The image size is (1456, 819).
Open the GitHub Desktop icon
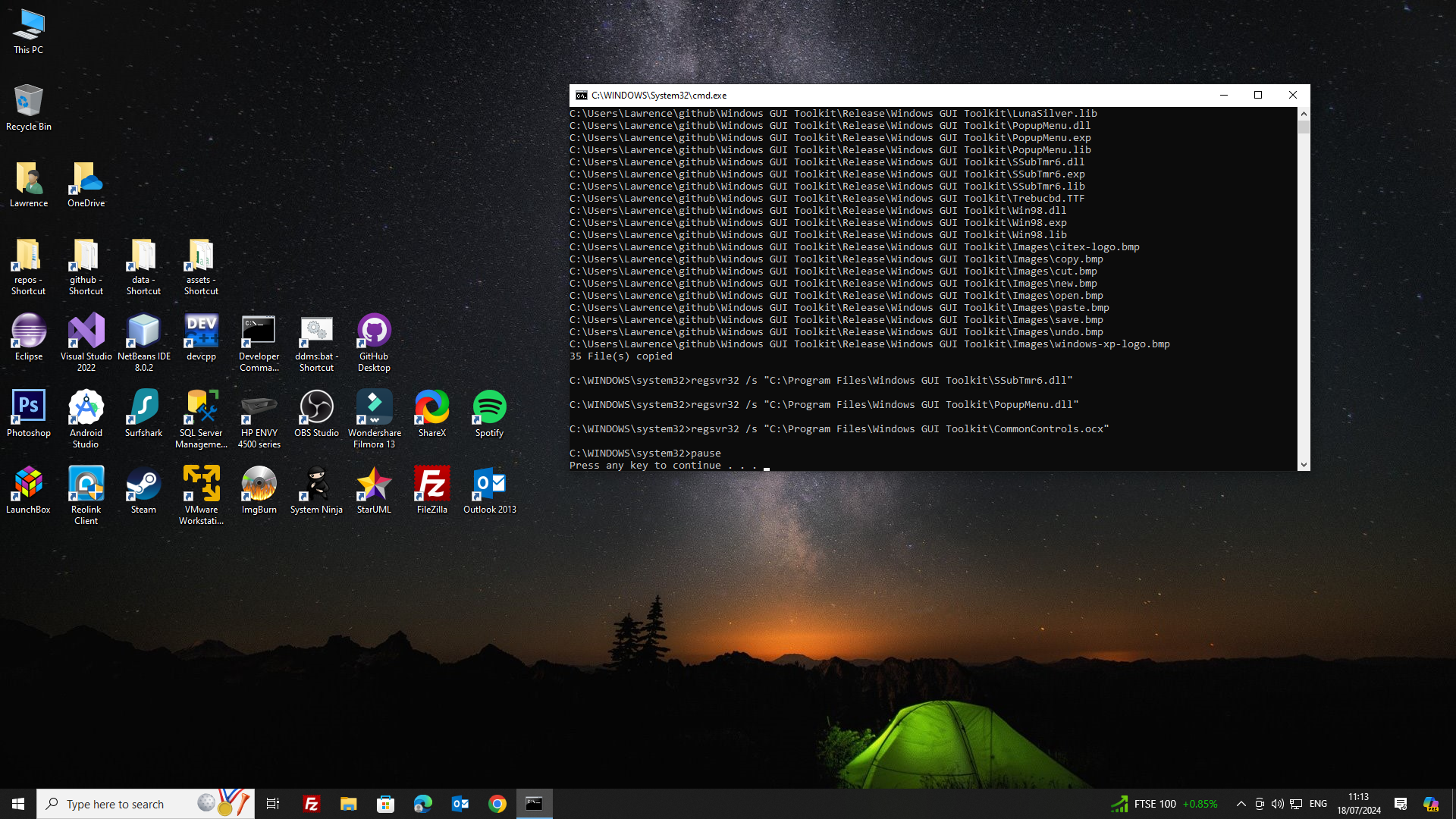click(374, 331)
